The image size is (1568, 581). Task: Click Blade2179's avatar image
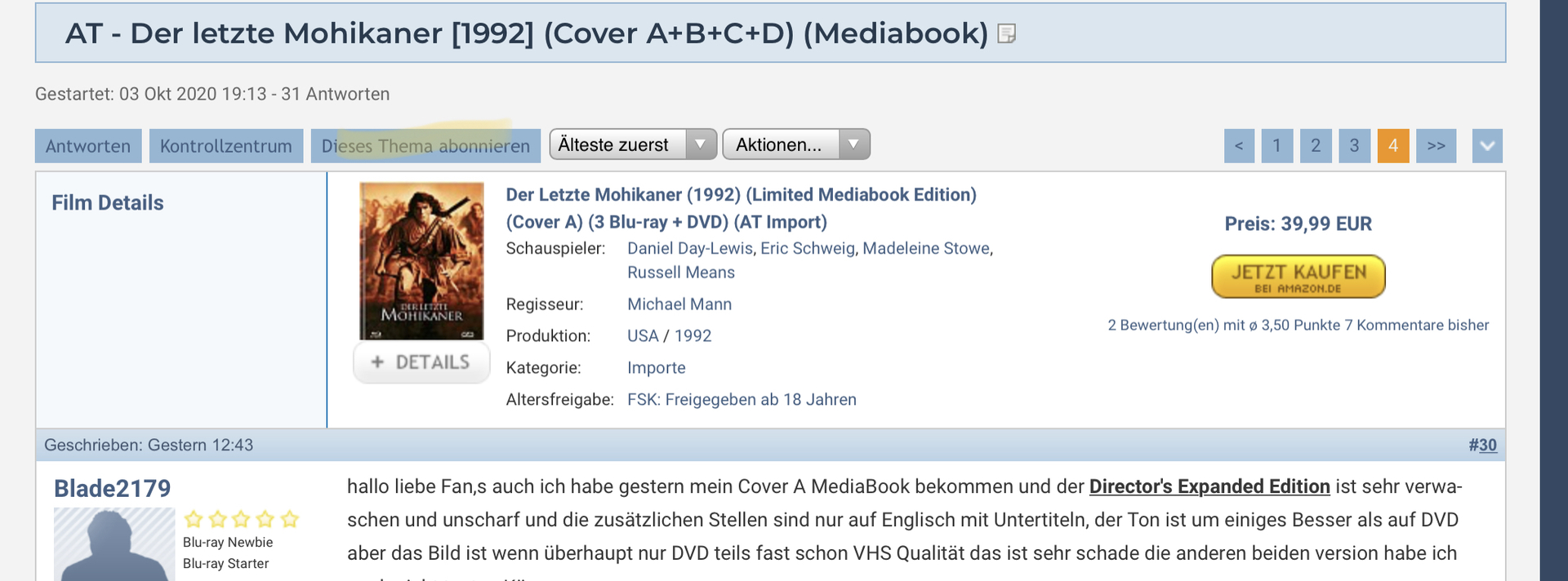click(114, 544)
